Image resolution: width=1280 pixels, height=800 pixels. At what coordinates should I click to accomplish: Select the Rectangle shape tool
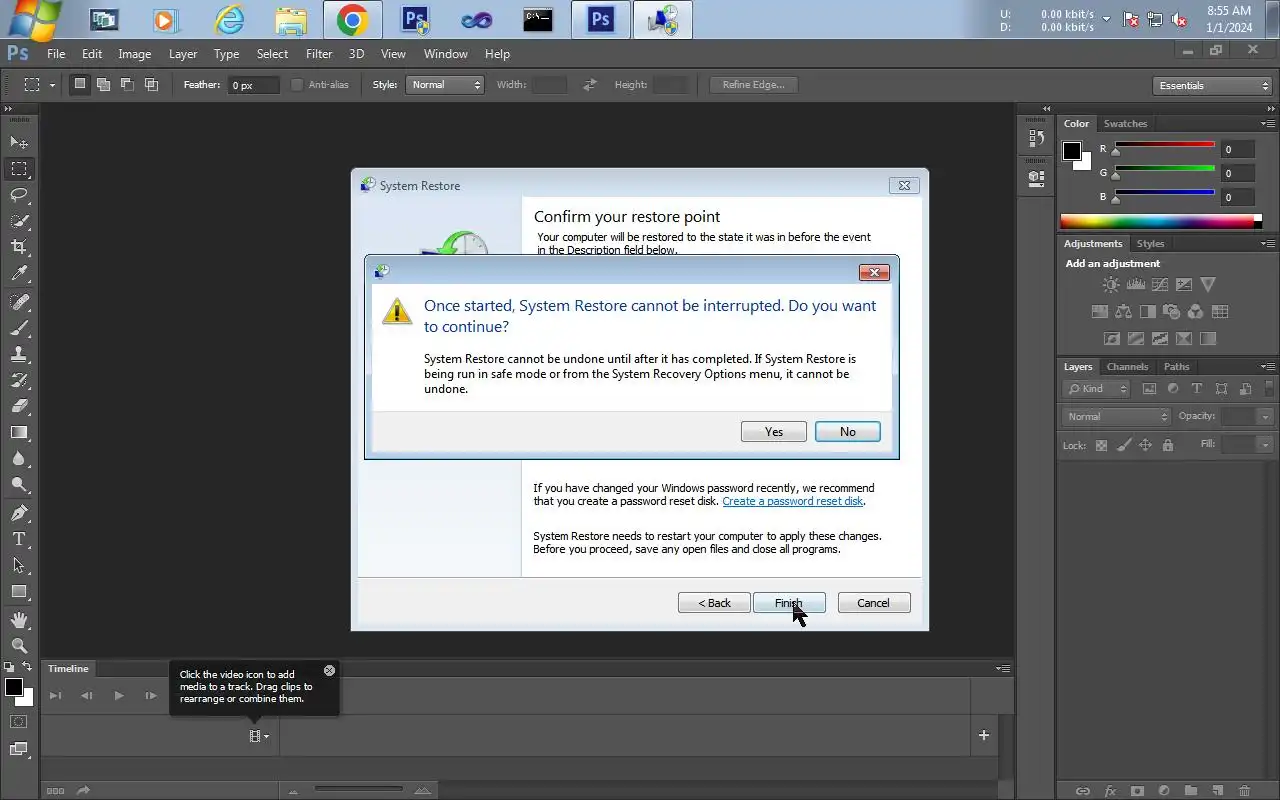coord(19,591)
